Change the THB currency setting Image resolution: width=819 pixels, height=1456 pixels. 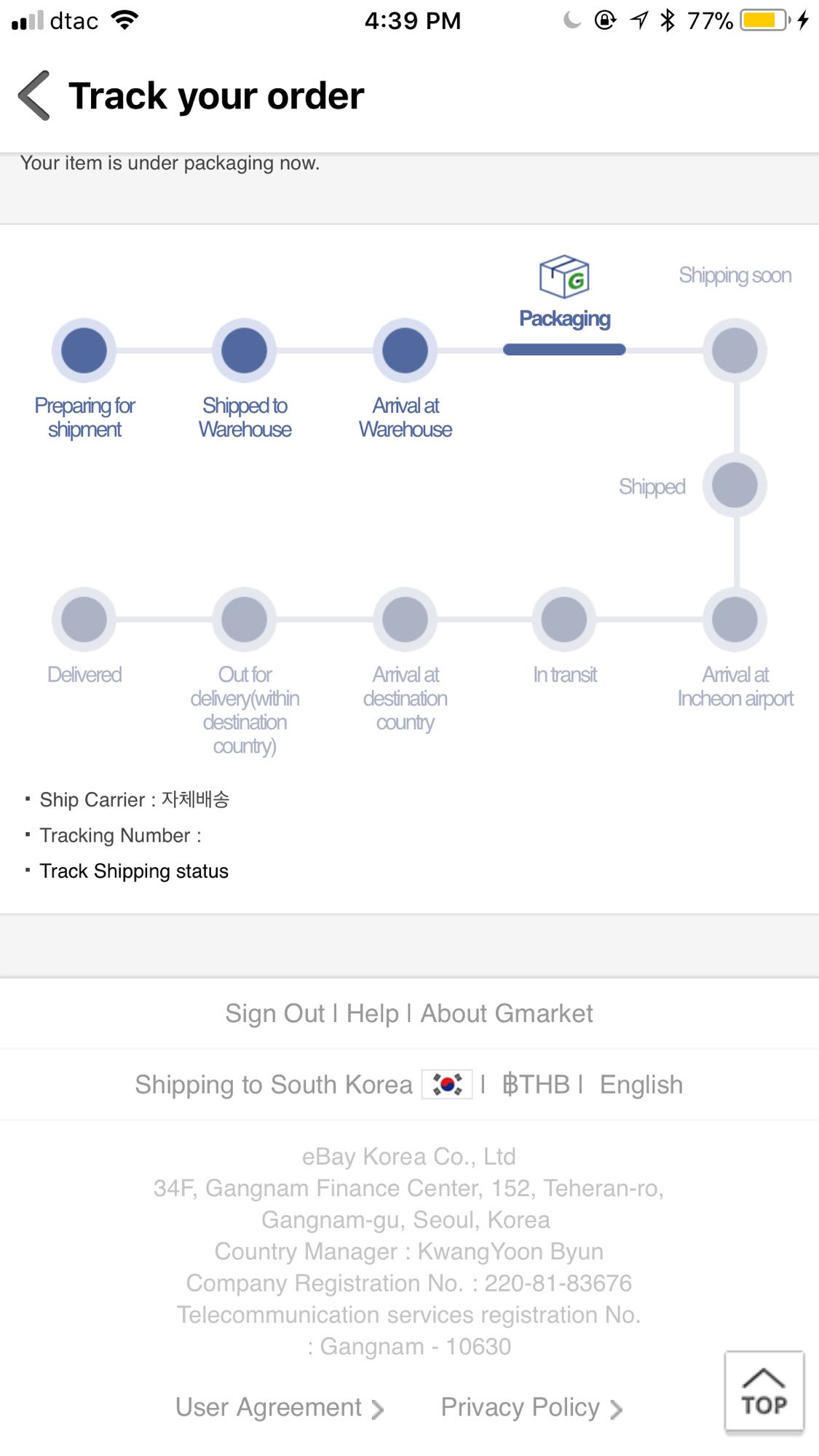click(537, 1085)
